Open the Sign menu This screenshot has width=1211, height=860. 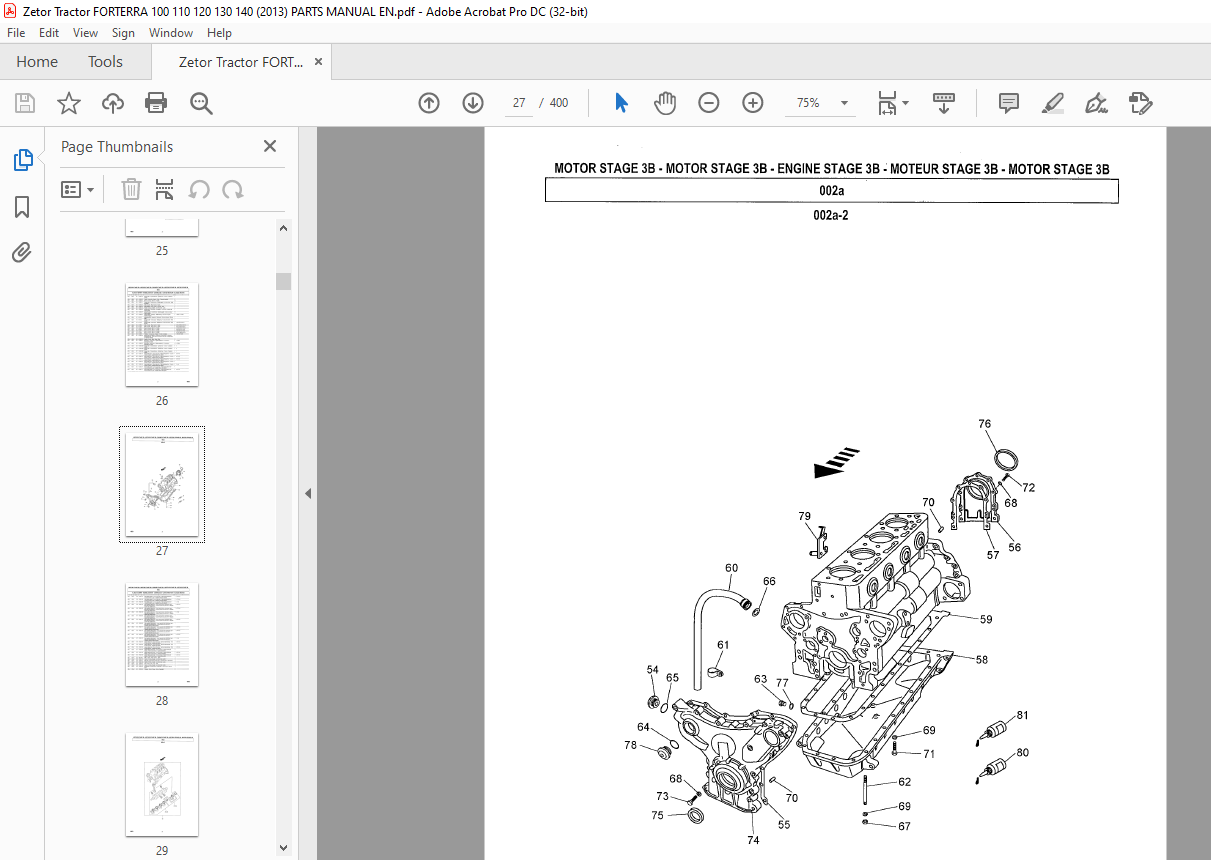pos(123,33)
